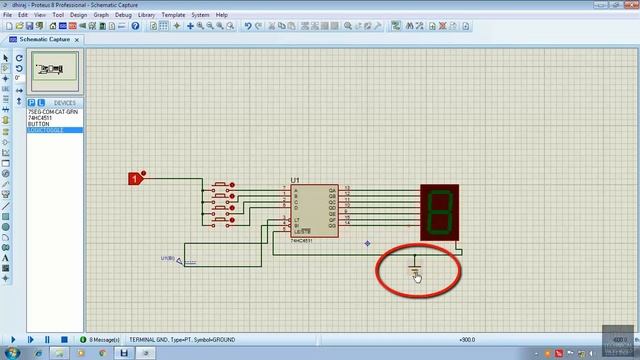Click the Zoom In magnifier icon
Viewport: 640px width, 360px height.
point(200,26)
